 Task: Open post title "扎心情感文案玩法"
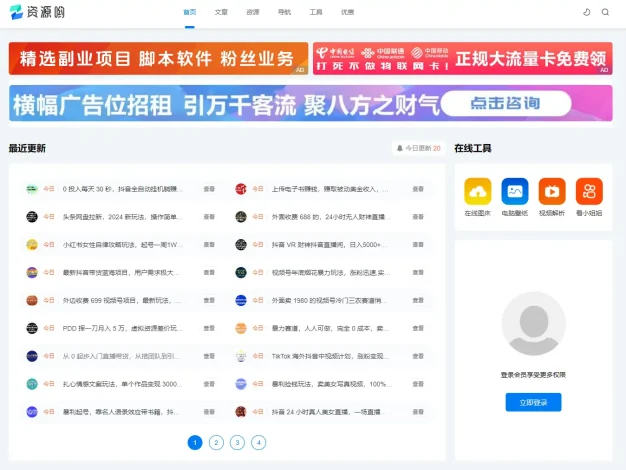point(123,384)
